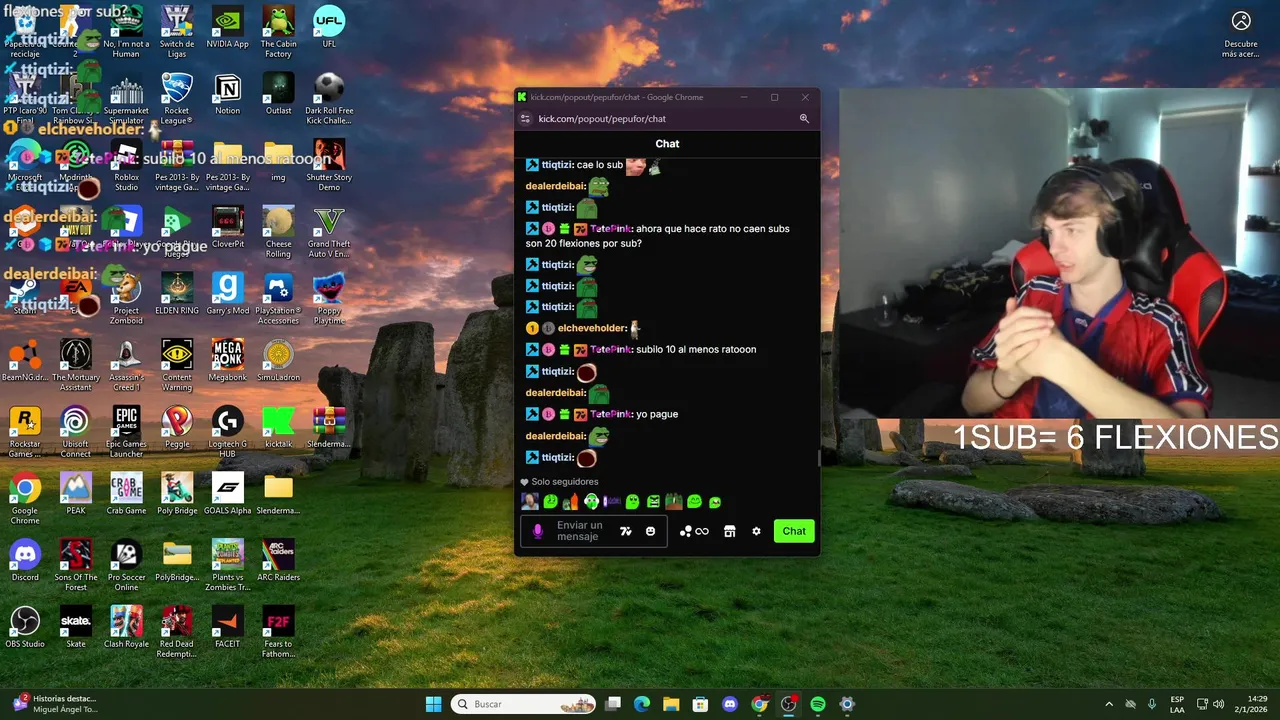
Task: Open Microsoft Store from the taskbar
Action: 700,704
